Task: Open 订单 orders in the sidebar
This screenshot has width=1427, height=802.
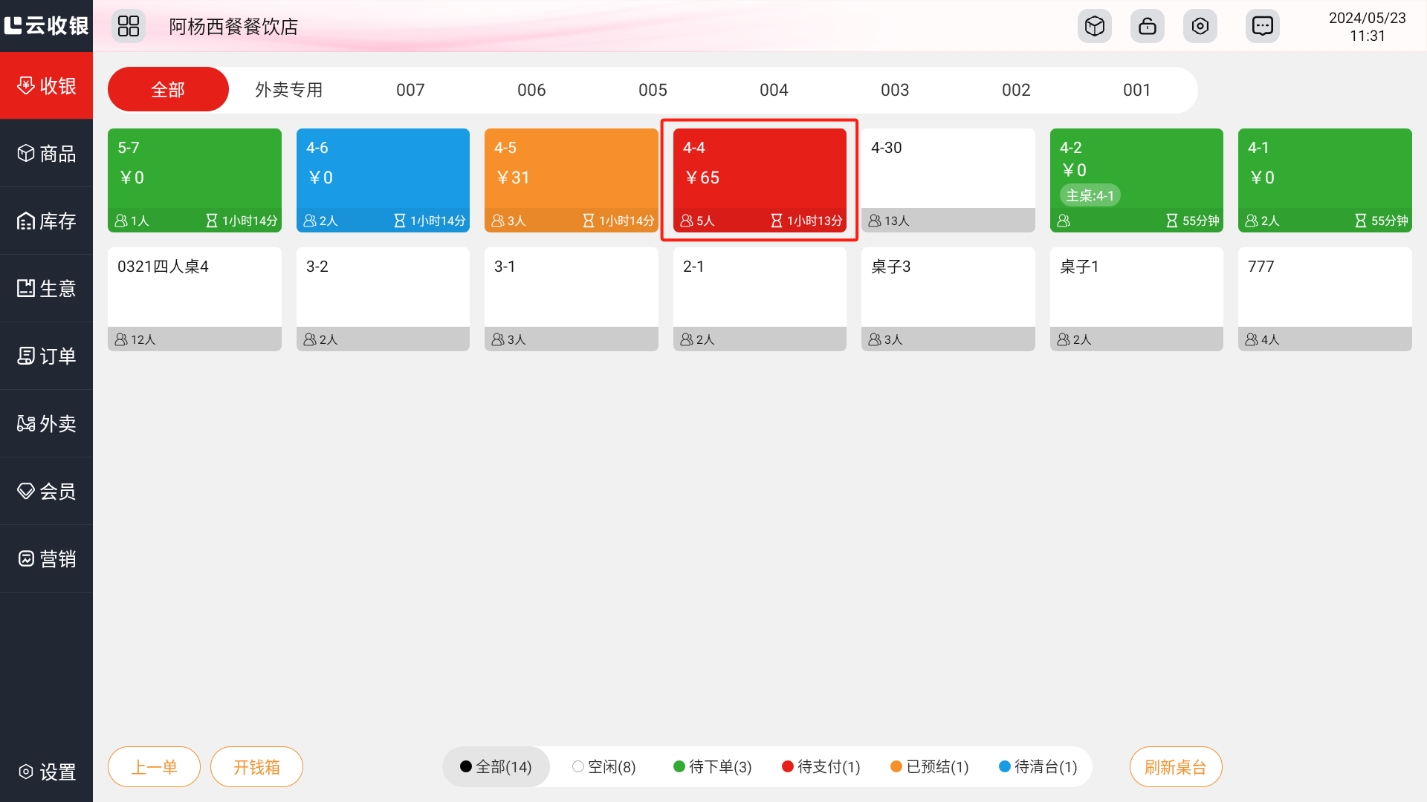Action: click(46, 356)
